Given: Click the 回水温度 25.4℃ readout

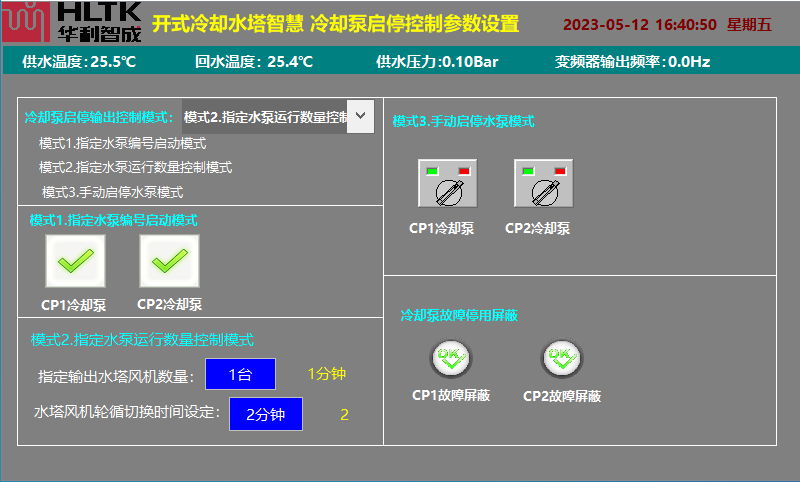Looking at the screenshot, I should click(x=254, y=62).
